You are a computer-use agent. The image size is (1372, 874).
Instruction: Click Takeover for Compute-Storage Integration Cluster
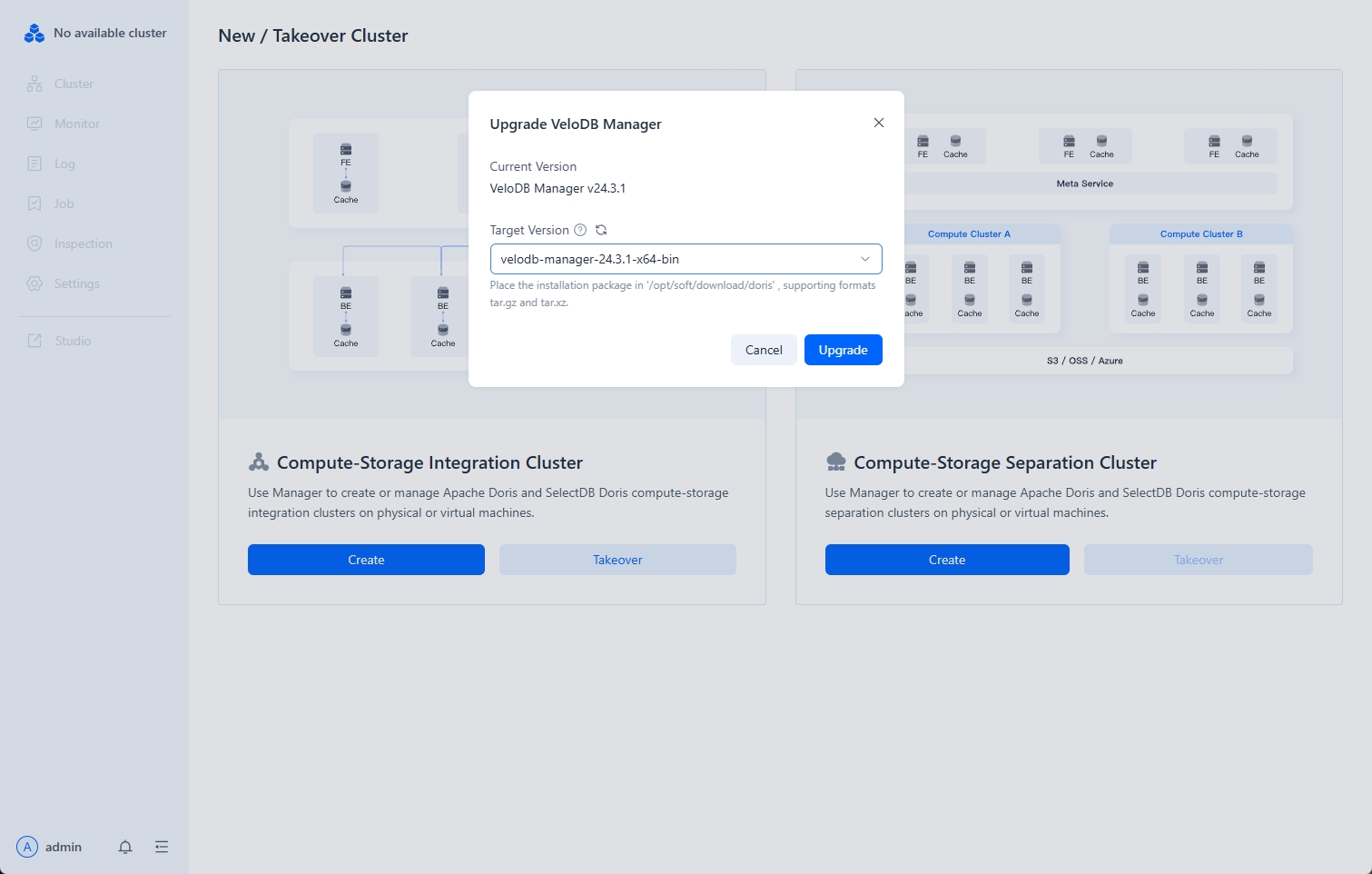[x=617, y=560]
